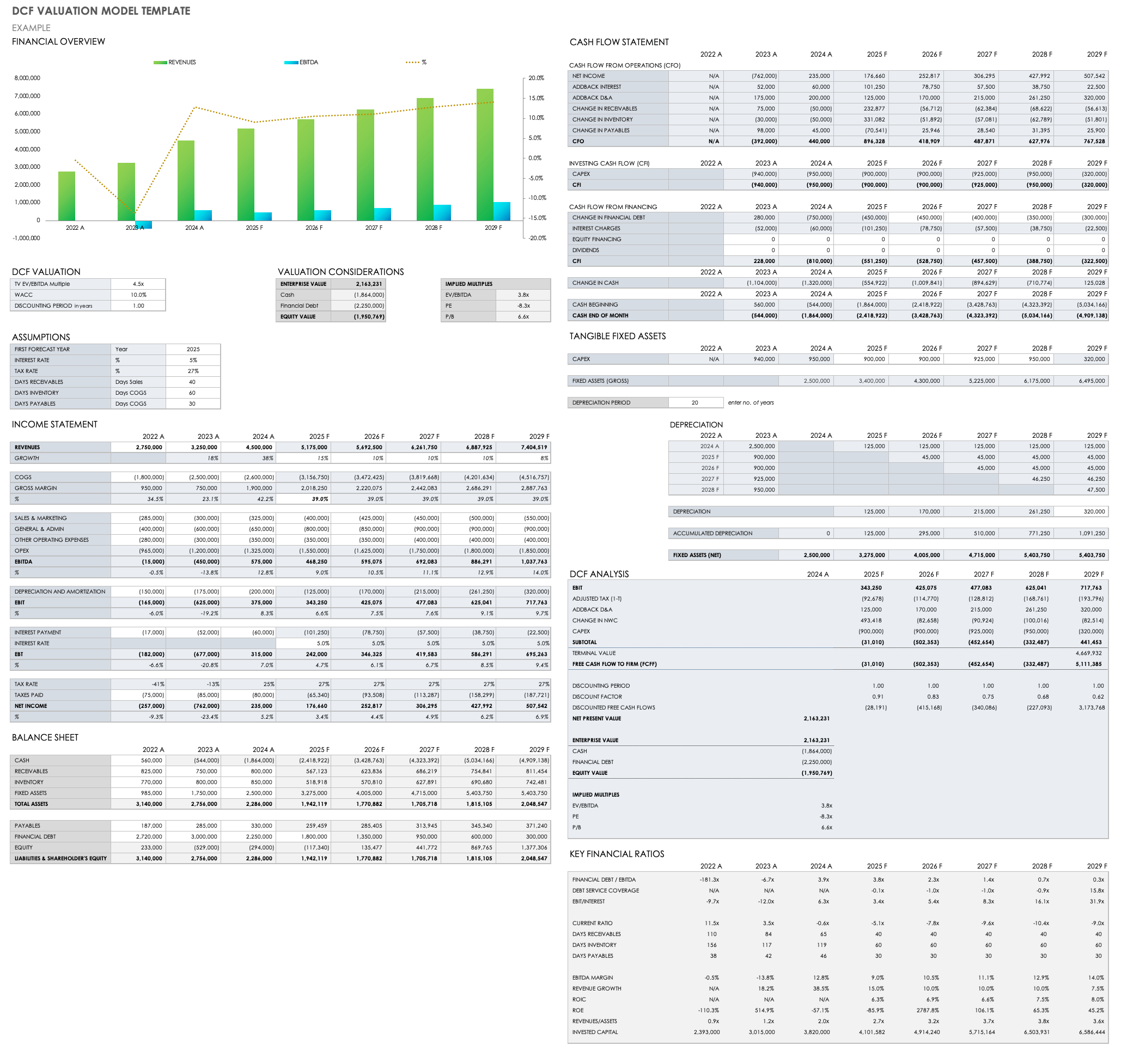This screenshot has height=1064, width=1121.
Task: Select 2029 F Net Income 507,542 in Income Statement
Action: pyautogui.click(x=523, y=706)
